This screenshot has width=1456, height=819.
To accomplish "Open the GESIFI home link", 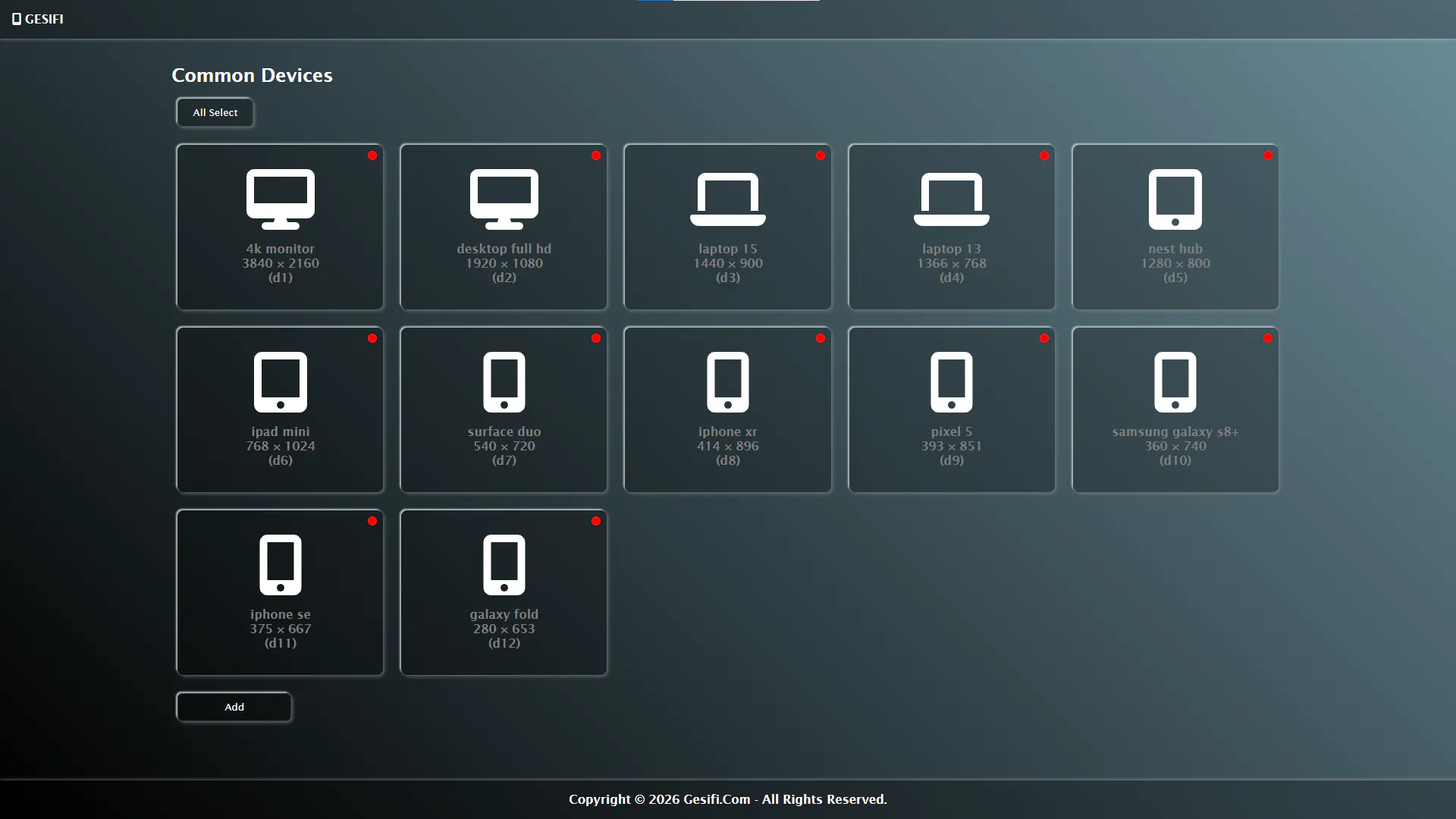I will pos(38,19).
